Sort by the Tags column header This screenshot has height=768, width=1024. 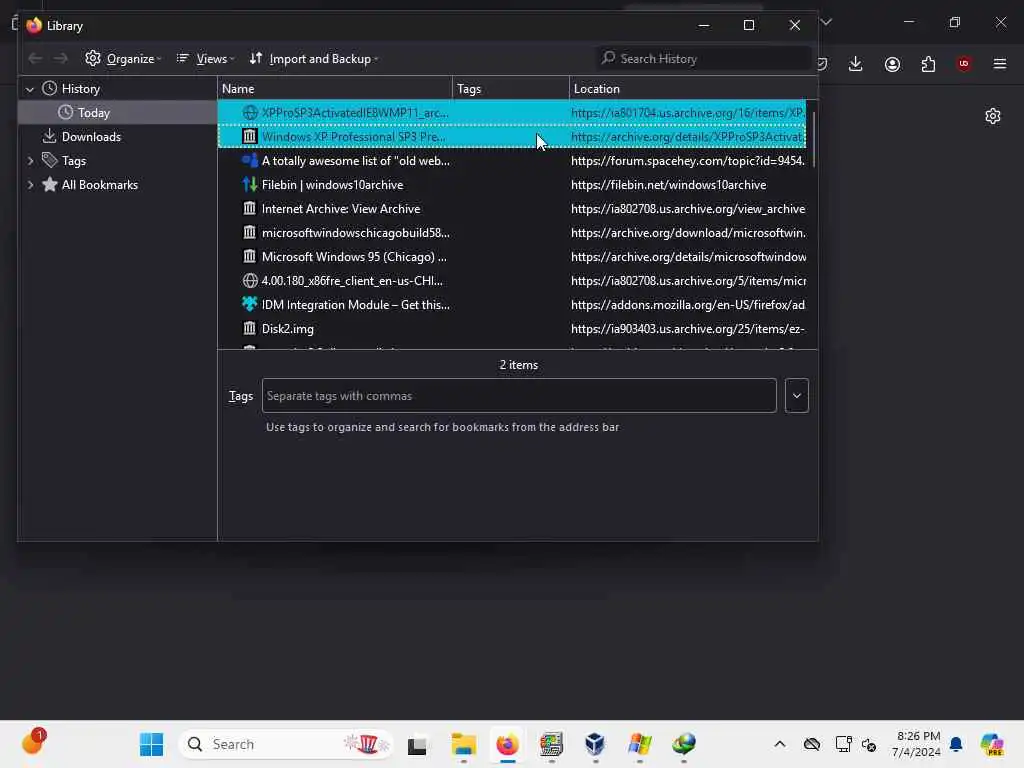point(511,88)
